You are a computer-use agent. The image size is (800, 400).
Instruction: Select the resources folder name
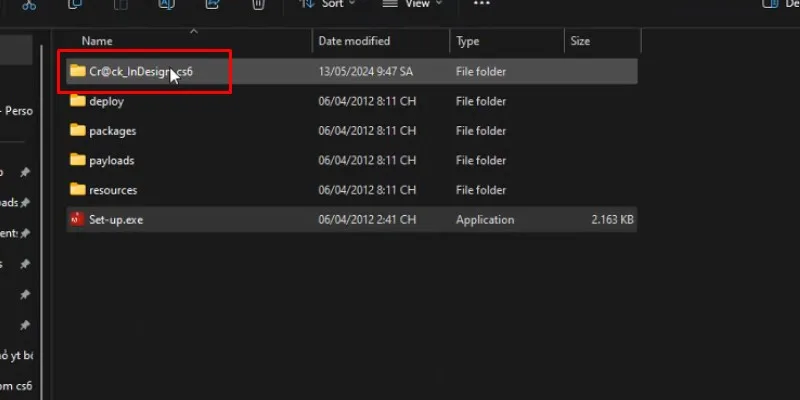click(113, 190)
